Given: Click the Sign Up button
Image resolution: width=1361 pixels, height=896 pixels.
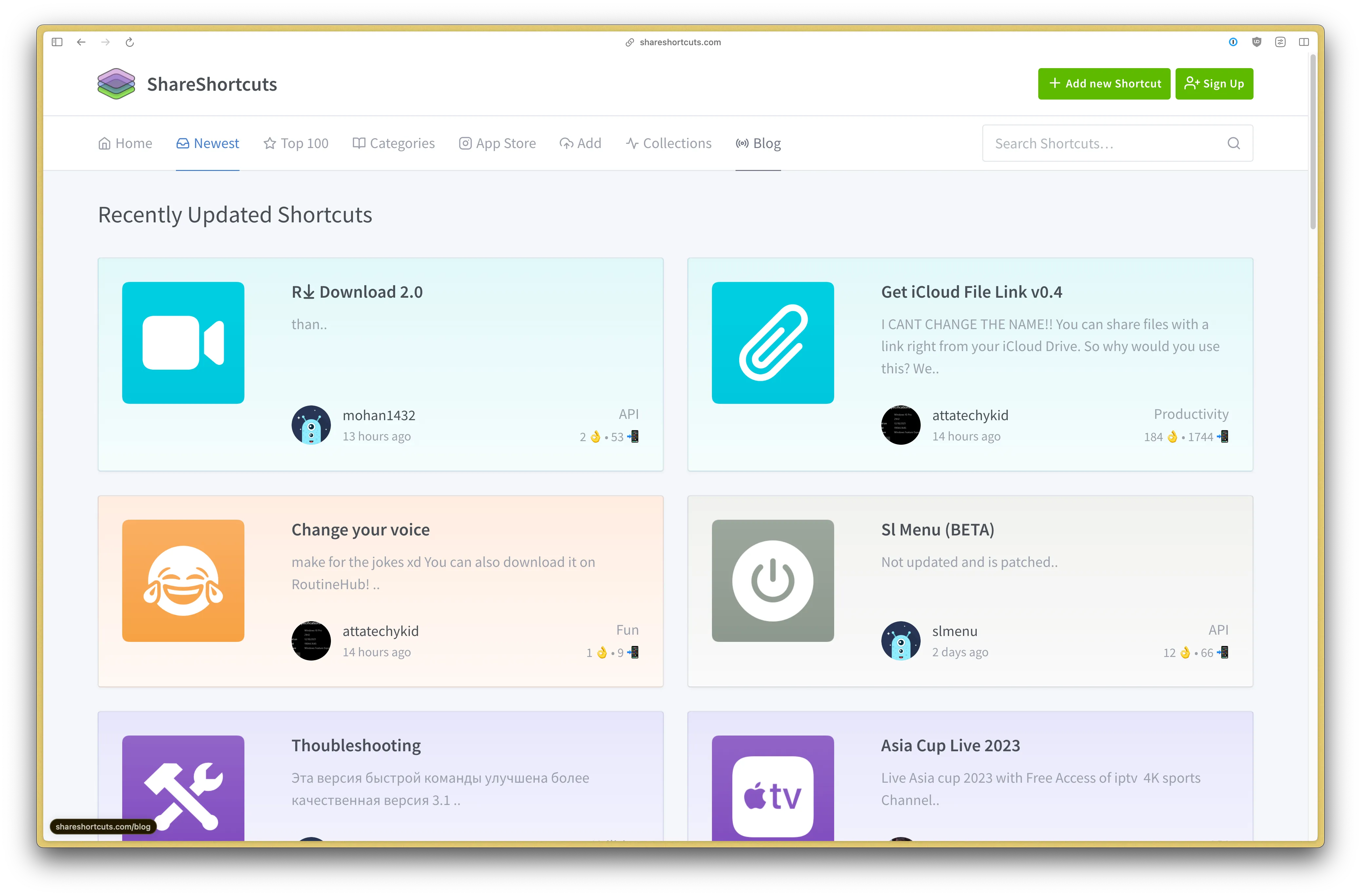Looking at the screenshot, I should pyautogui.click(x=1214, y=84).
